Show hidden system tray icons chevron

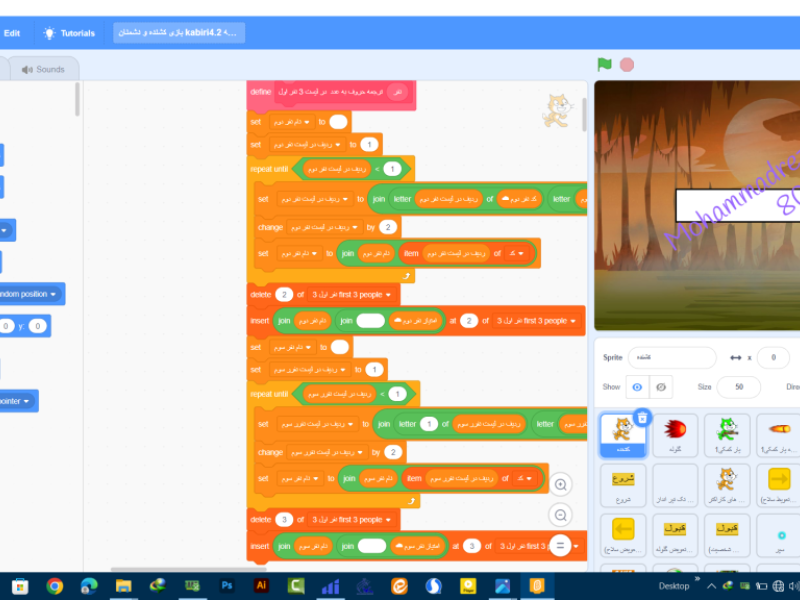click(711, 586)
